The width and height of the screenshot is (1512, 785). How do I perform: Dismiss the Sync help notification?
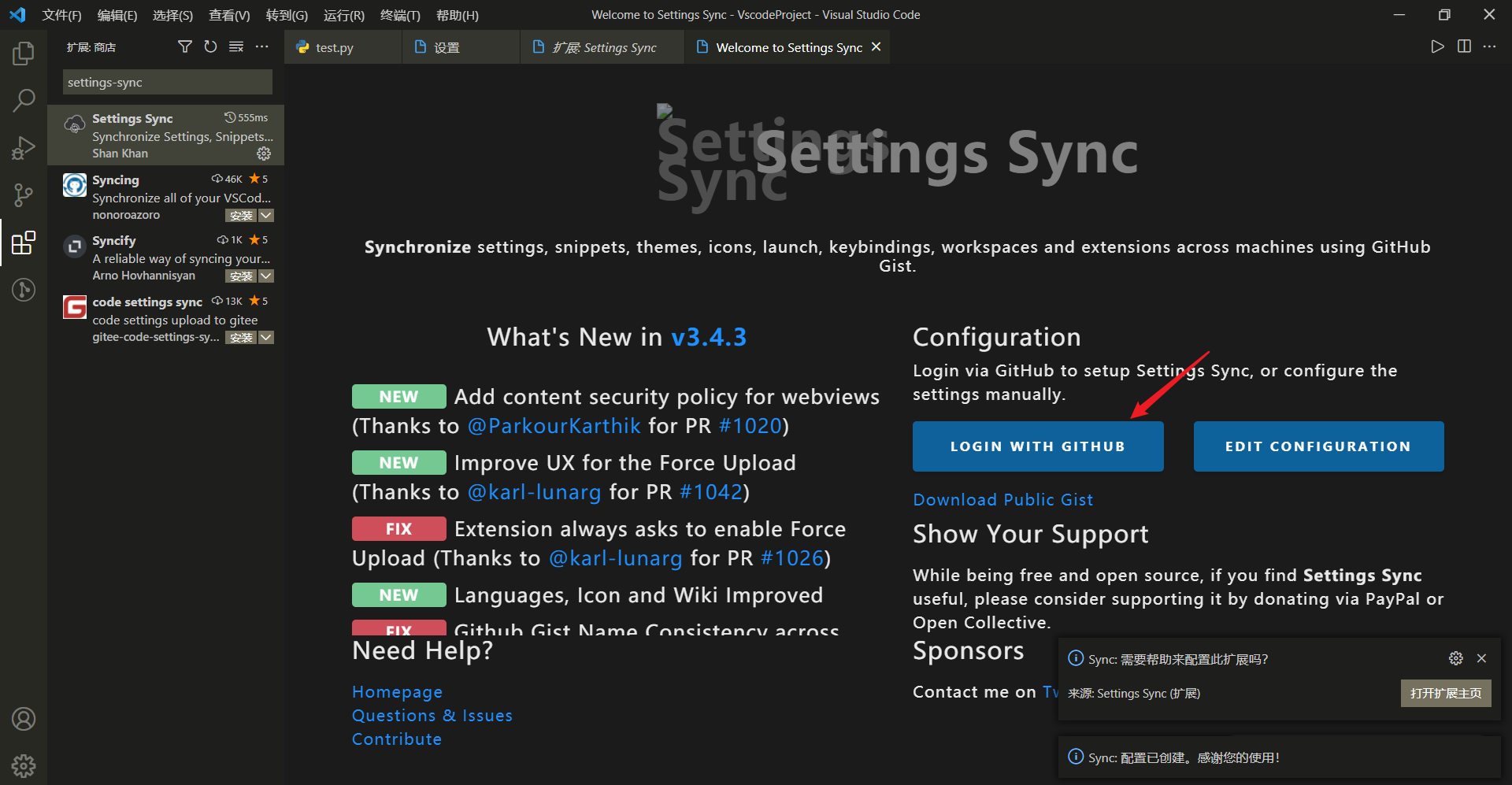point(1481,658)
